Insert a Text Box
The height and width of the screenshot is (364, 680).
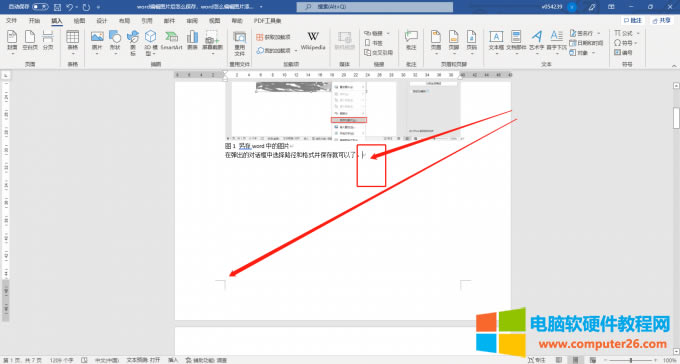coord(496,41)
